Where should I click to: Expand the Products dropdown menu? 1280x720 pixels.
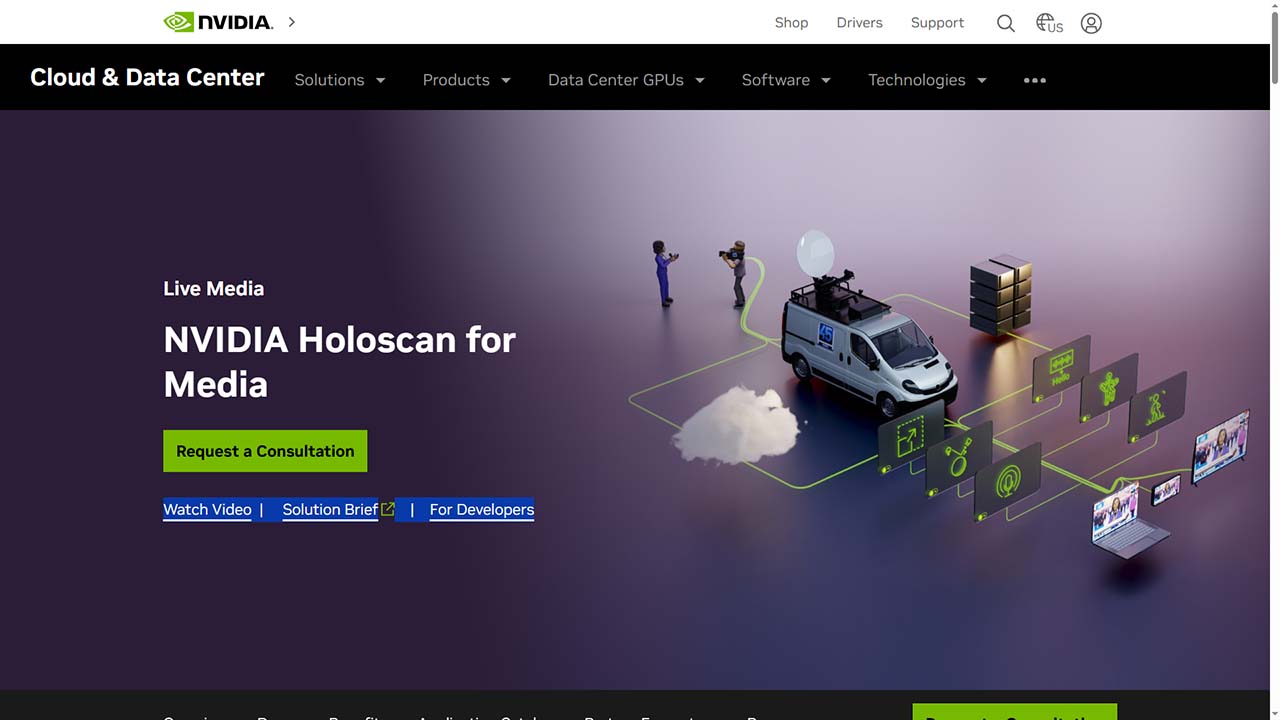coord(466,80)
